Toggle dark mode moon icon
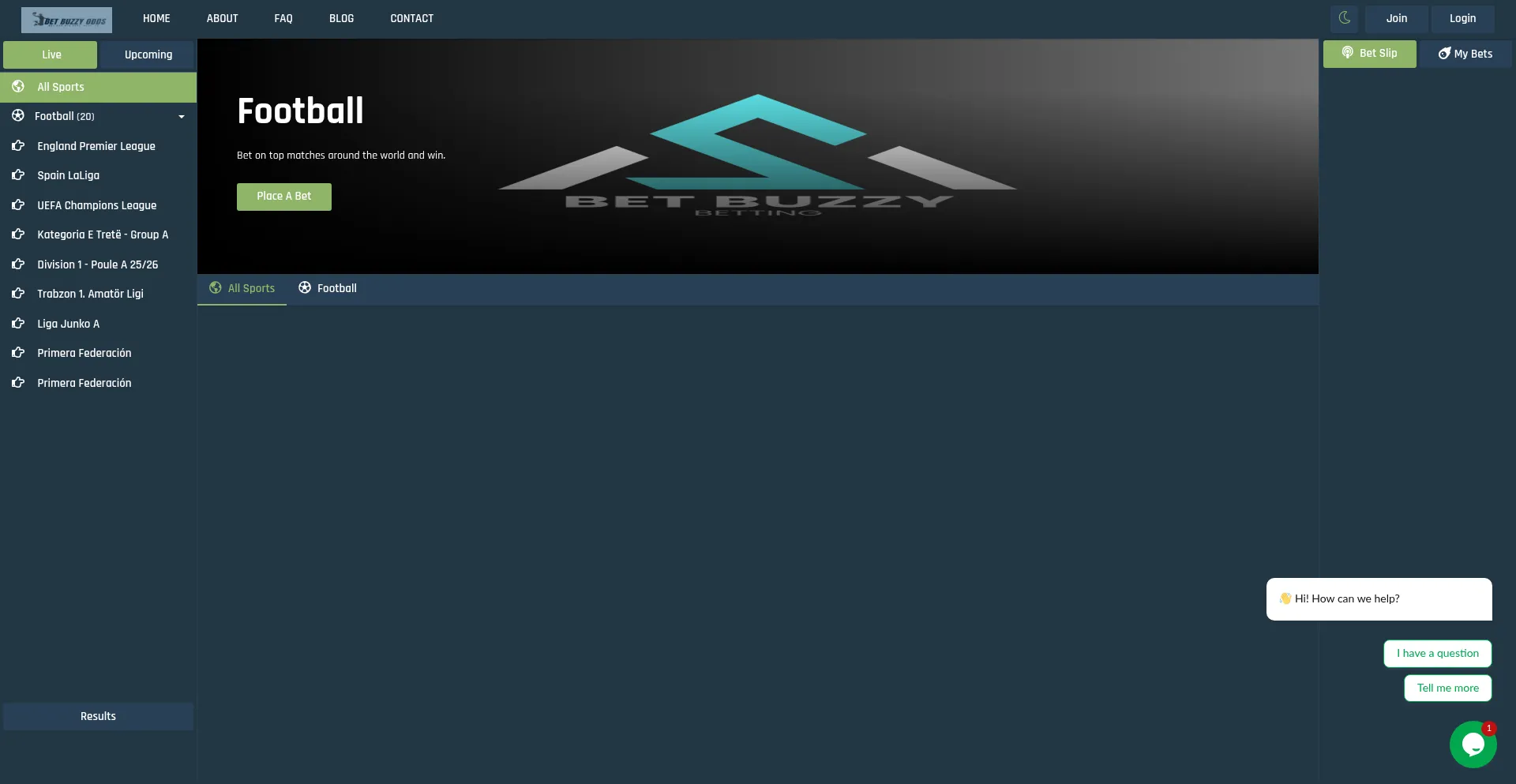Screen dimensions: 1516x784 pyautogui.click(x=1344, y=18)
